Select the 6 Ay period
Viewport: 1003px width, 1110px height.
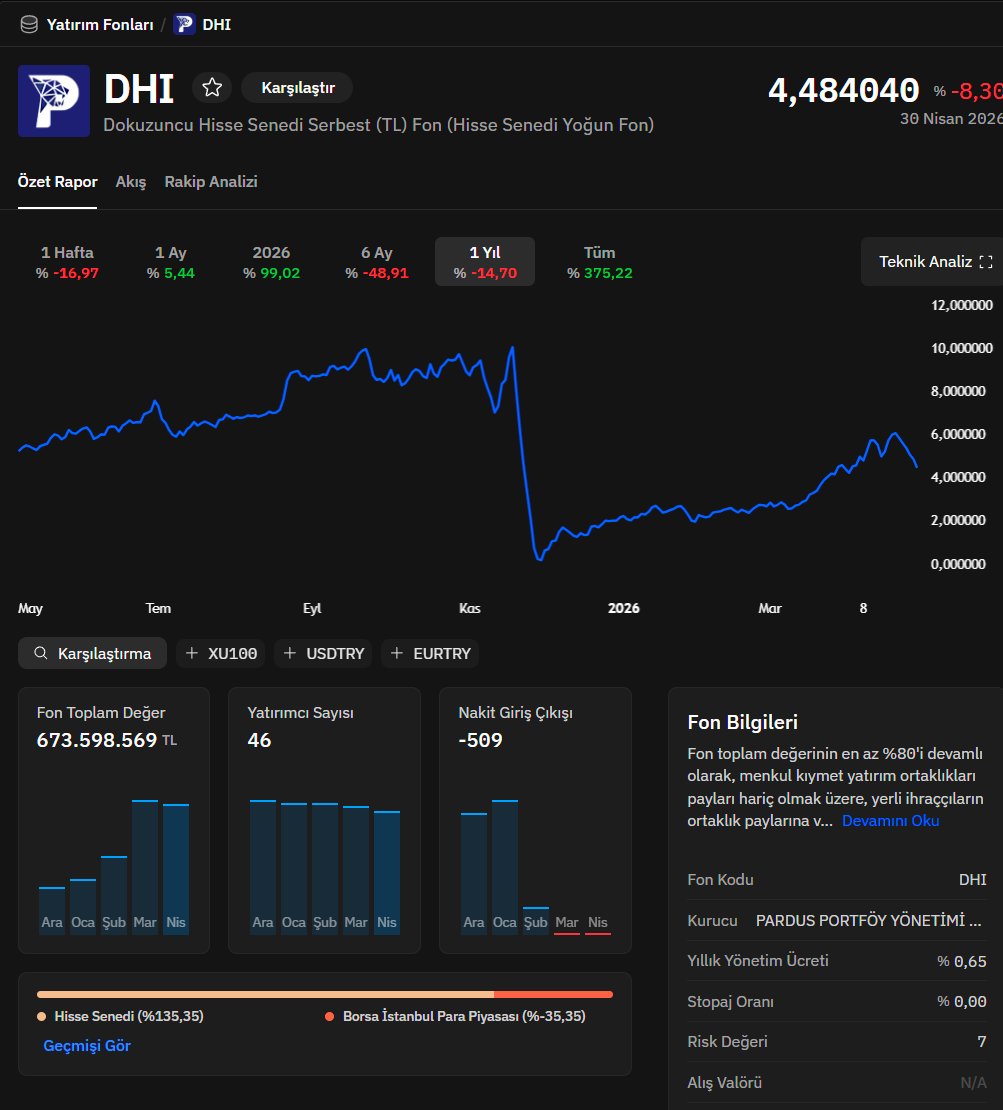coord(377,262)
